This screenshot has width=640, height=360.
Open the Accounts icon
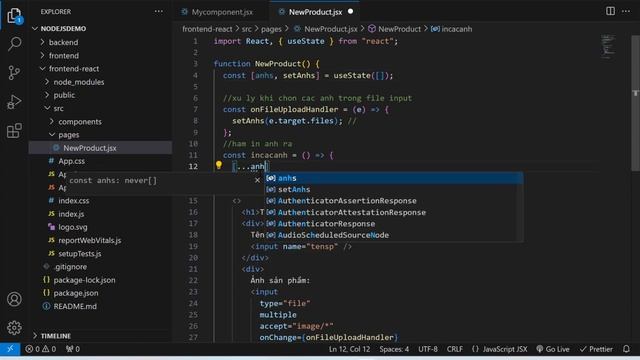pyautogui.click(x=14, y=299)
